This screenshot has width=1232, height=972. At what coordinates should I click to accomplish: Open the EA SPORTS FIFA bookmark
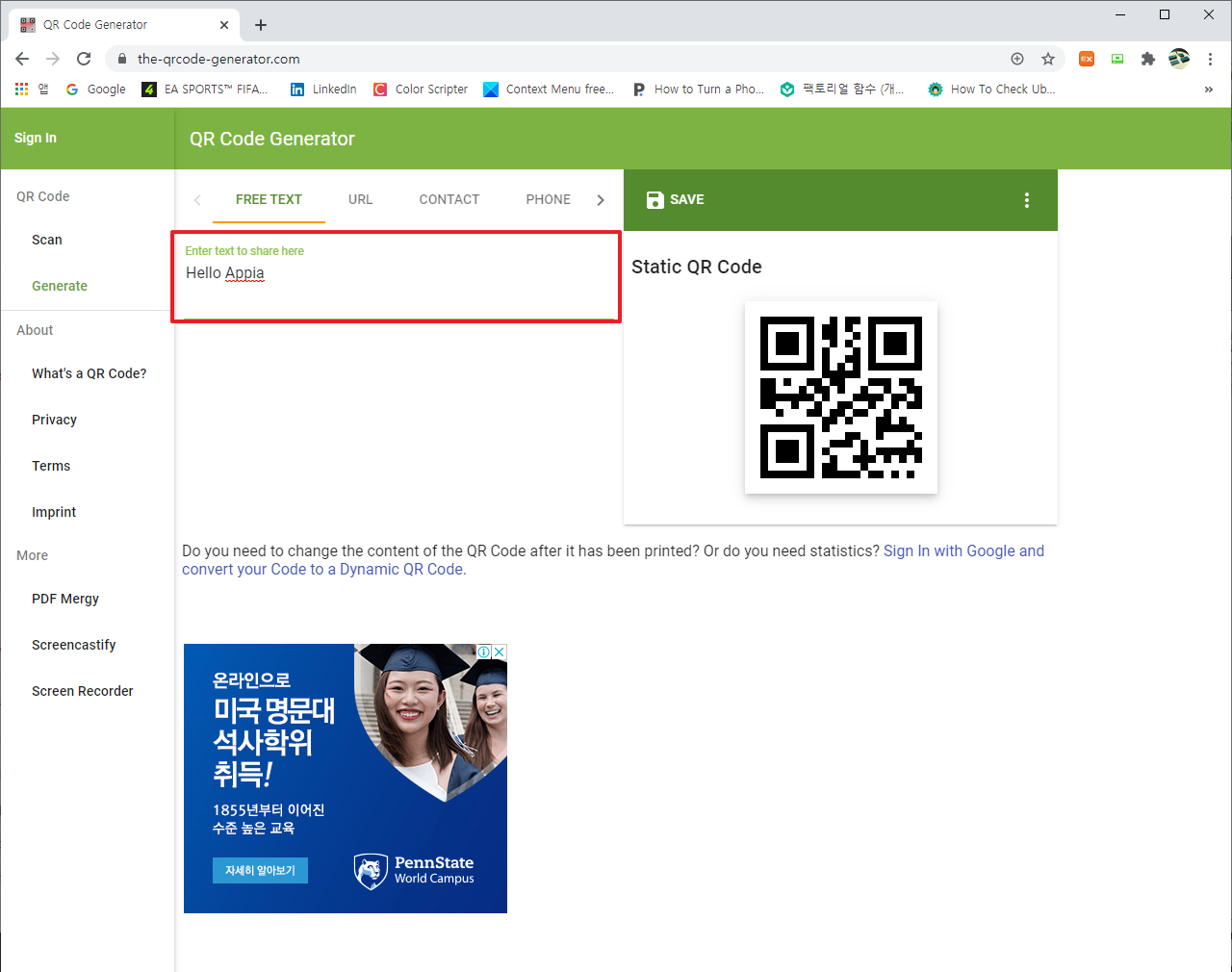[x=205, y=89]
